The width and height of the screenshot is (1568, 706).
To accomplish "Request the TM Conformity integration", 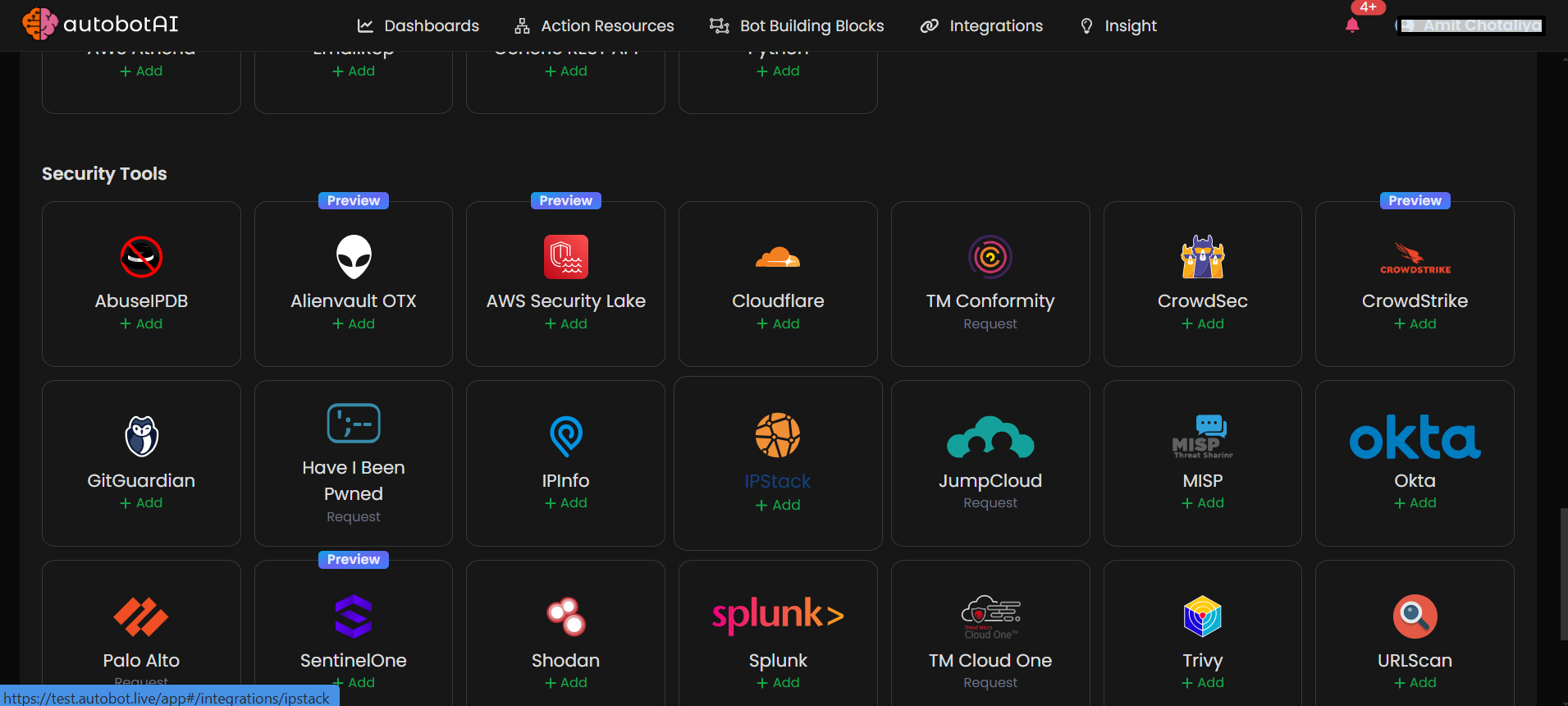I will click(990, 323).
